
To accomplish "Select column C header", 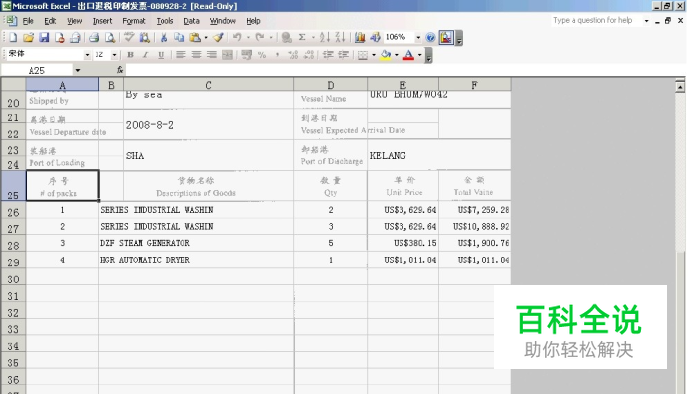I will point(208,85).
